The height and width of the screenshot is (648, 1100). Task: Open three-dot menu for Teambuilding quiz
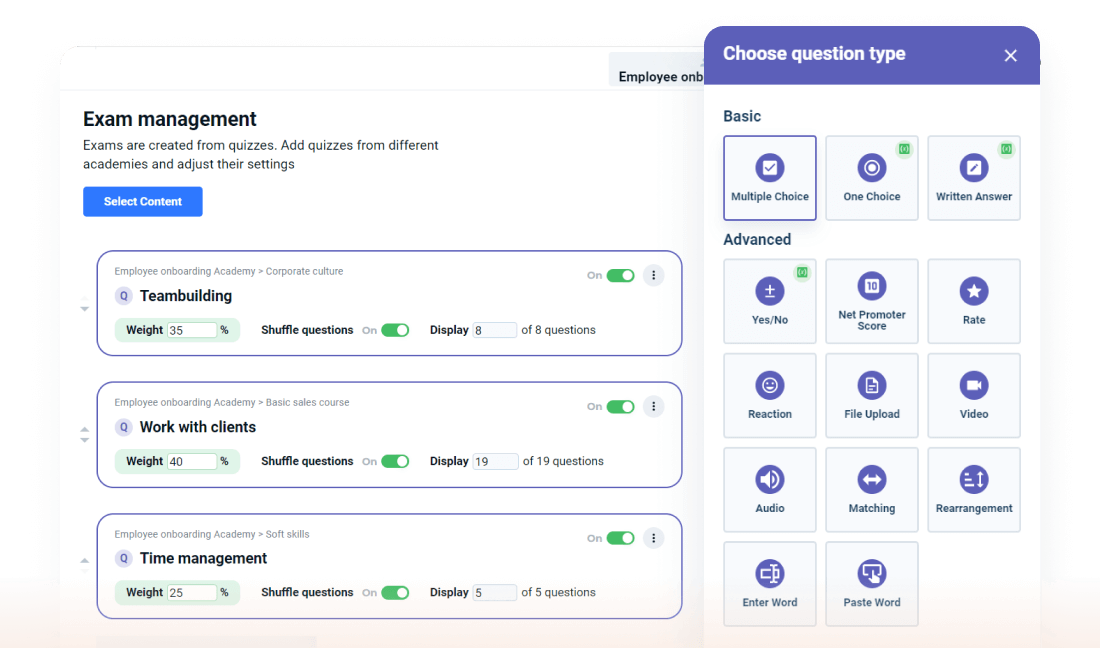coord(653,275)
